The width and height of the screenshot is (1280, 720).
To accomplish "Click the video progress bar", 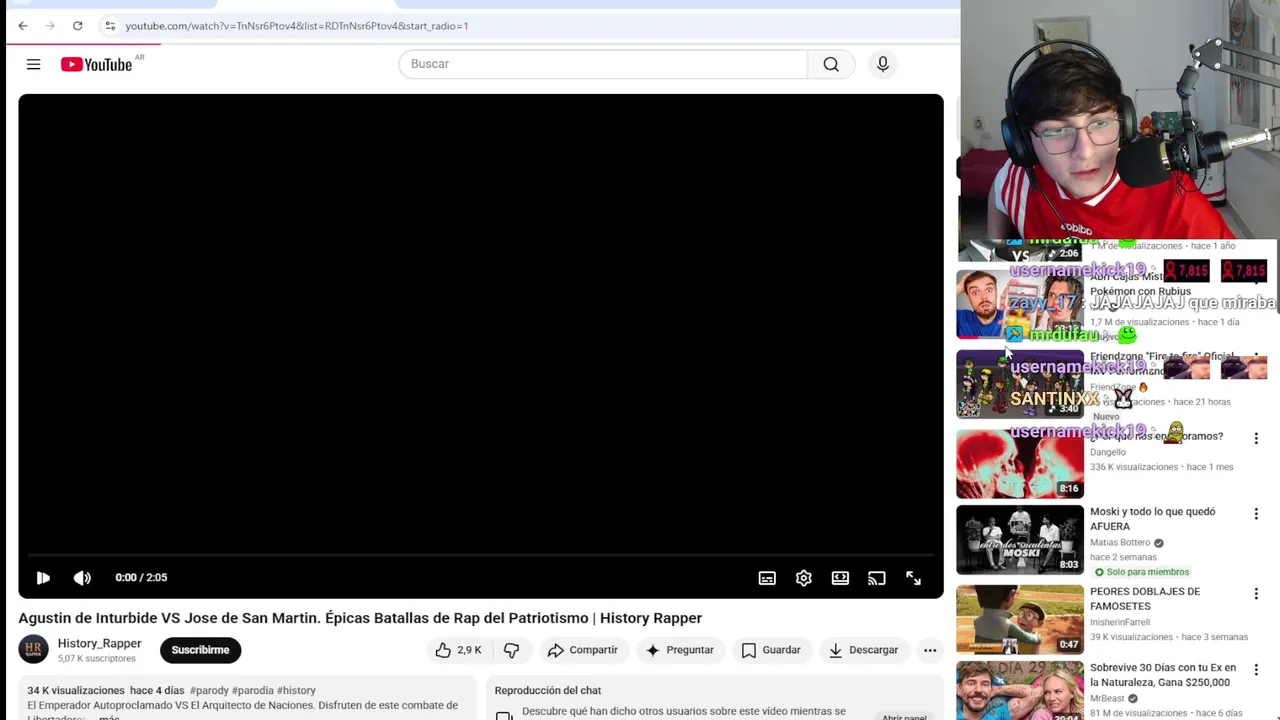I will click(x=481, y=555).
